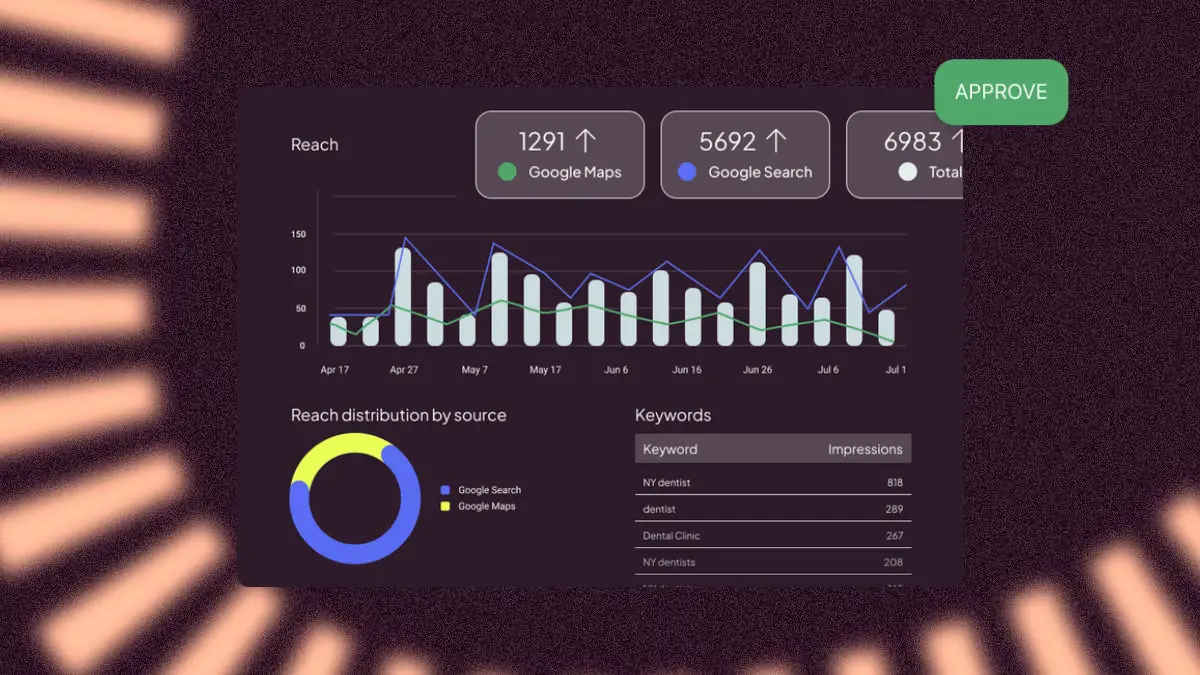Click the 'Reach distribution by source' heading
Image resolution: width=1200 pixels, height=675 pixels.
tap(398, 415)
